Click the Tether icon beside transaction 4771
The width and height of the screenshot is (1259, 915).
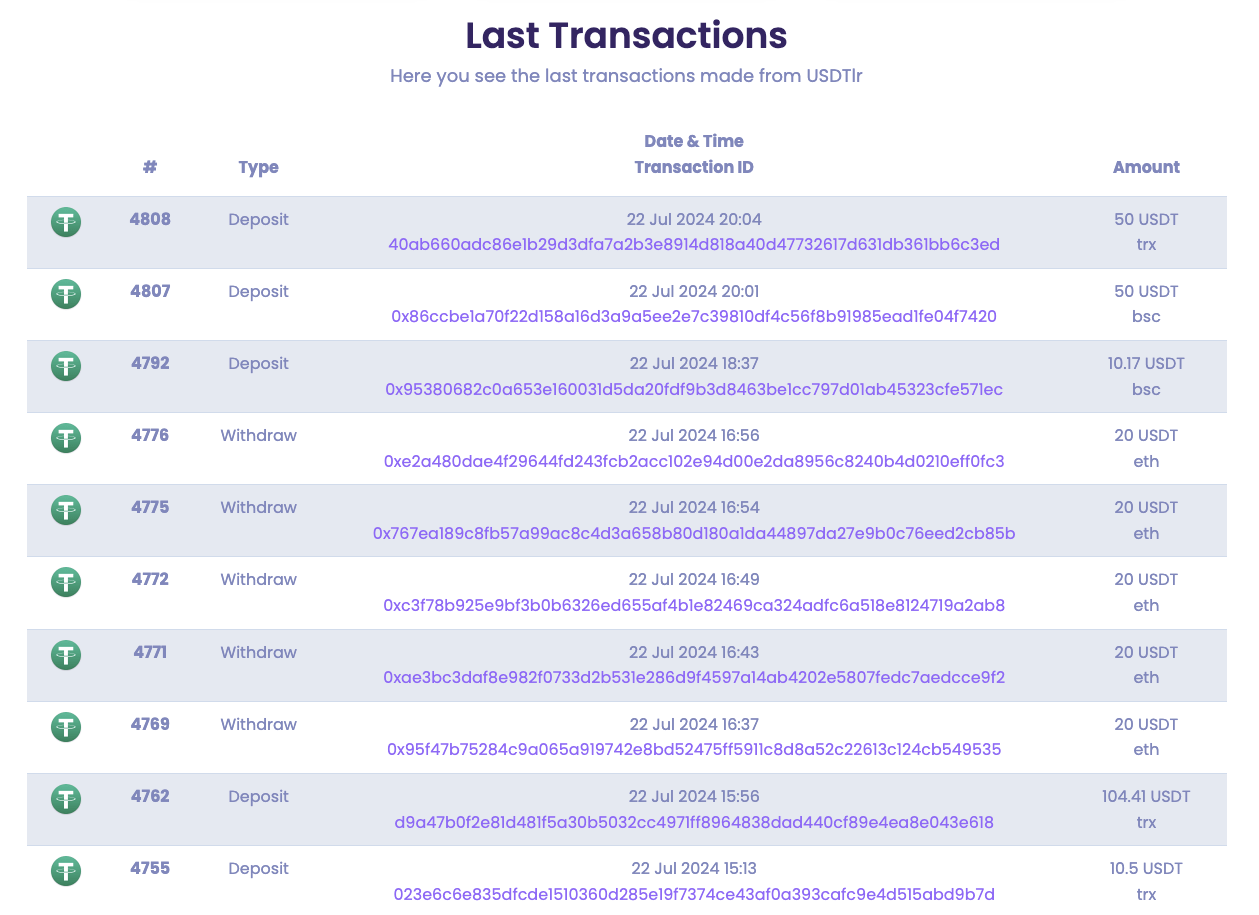[66, 655]
